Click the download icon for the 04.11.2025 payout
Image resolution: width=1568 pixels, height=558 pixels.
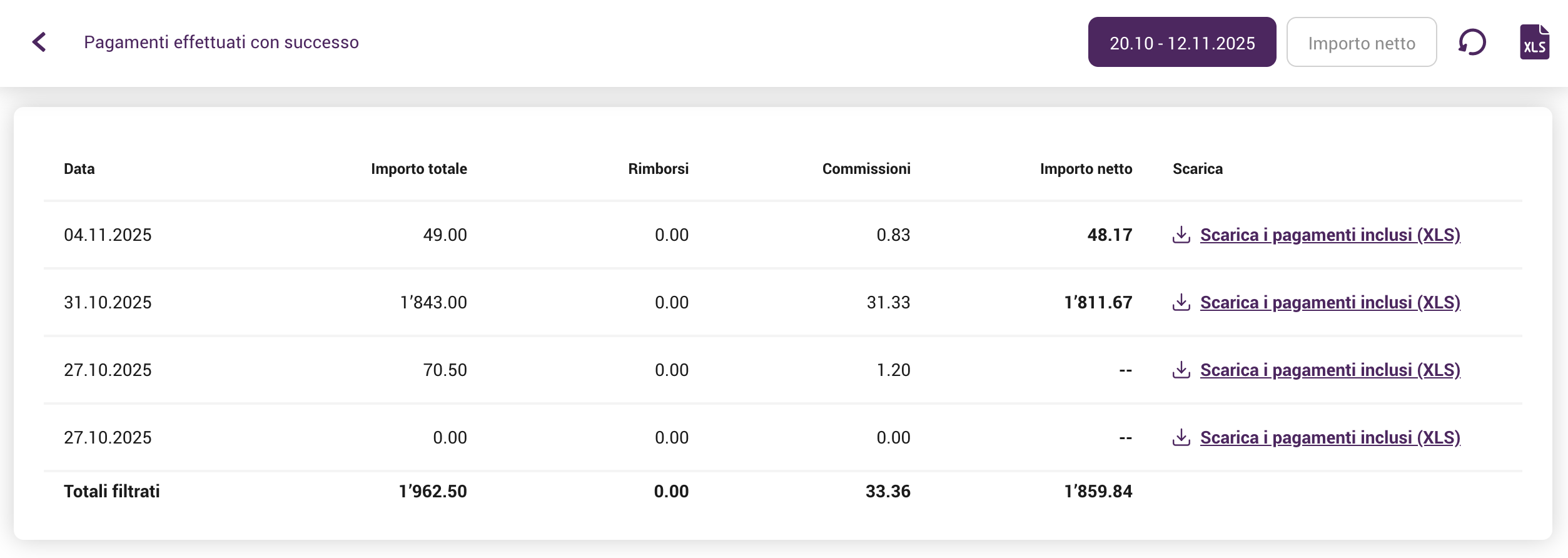click(1181, 235)
